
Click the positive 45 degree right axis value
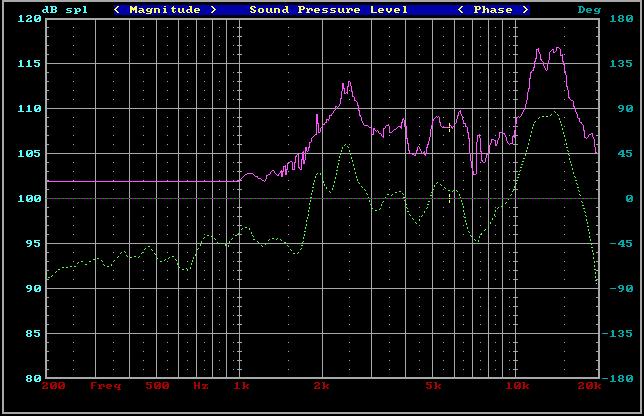[x=626, y=154]
